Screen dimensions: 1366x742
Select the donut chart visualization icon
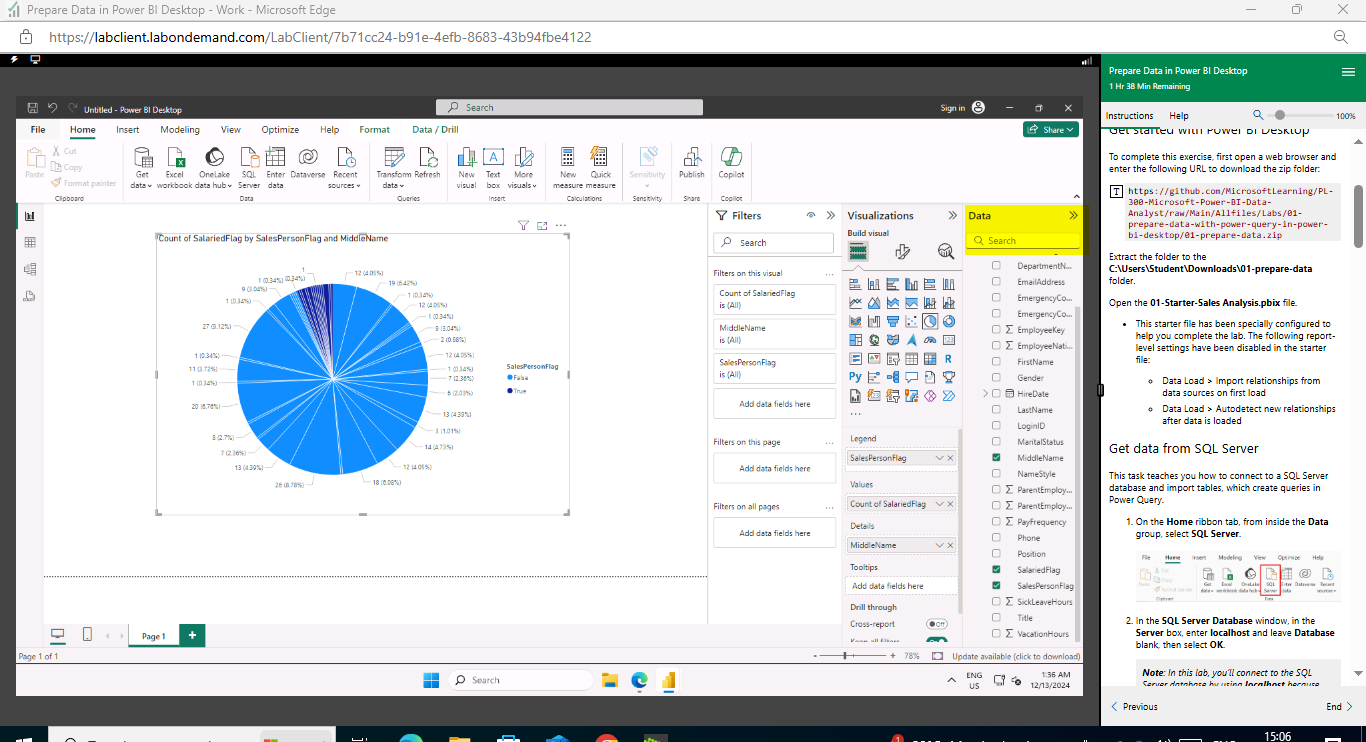tap(950, 321)
